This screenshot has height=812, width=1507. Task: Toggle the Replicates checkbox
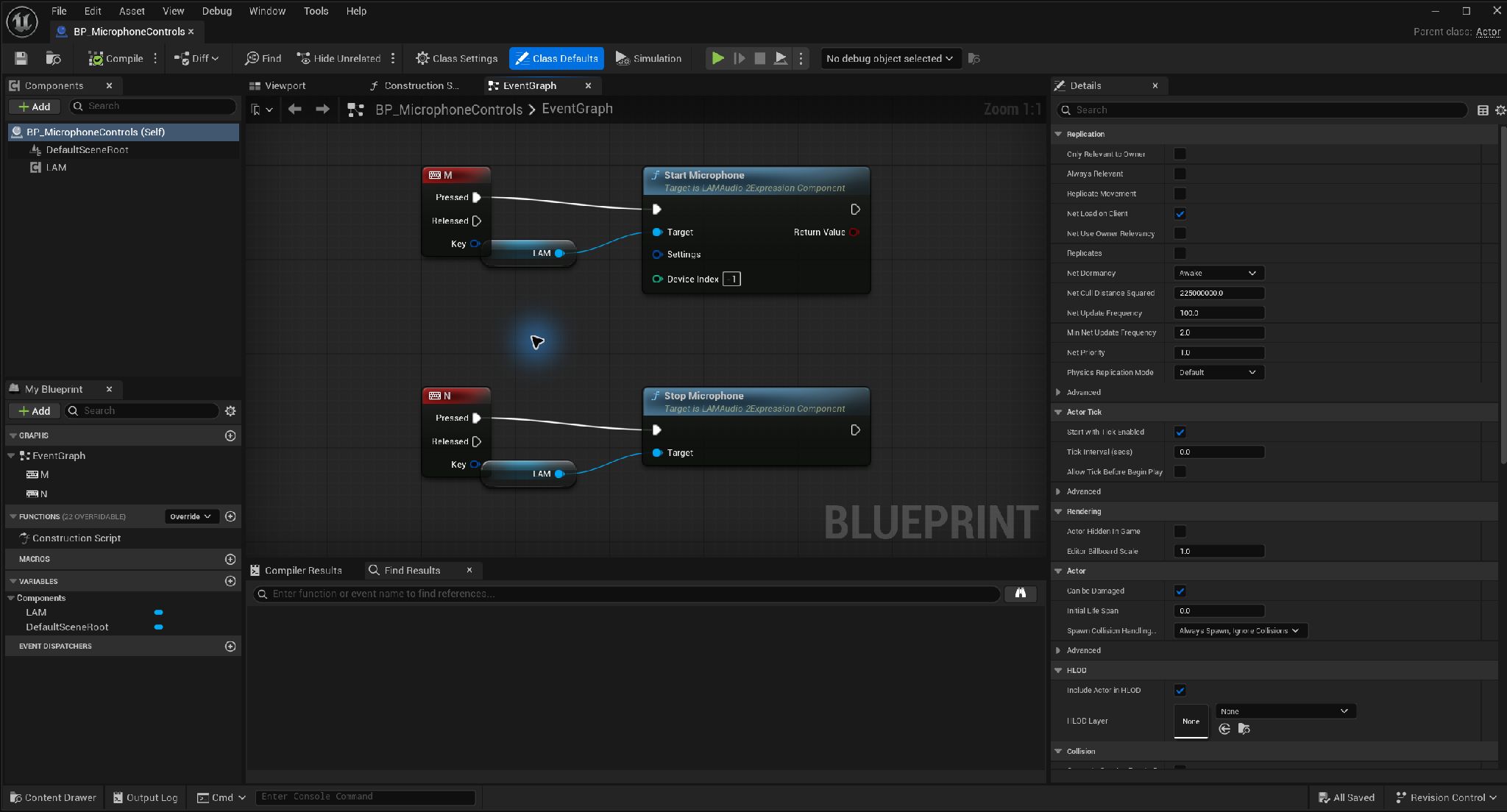[1180, 254]
